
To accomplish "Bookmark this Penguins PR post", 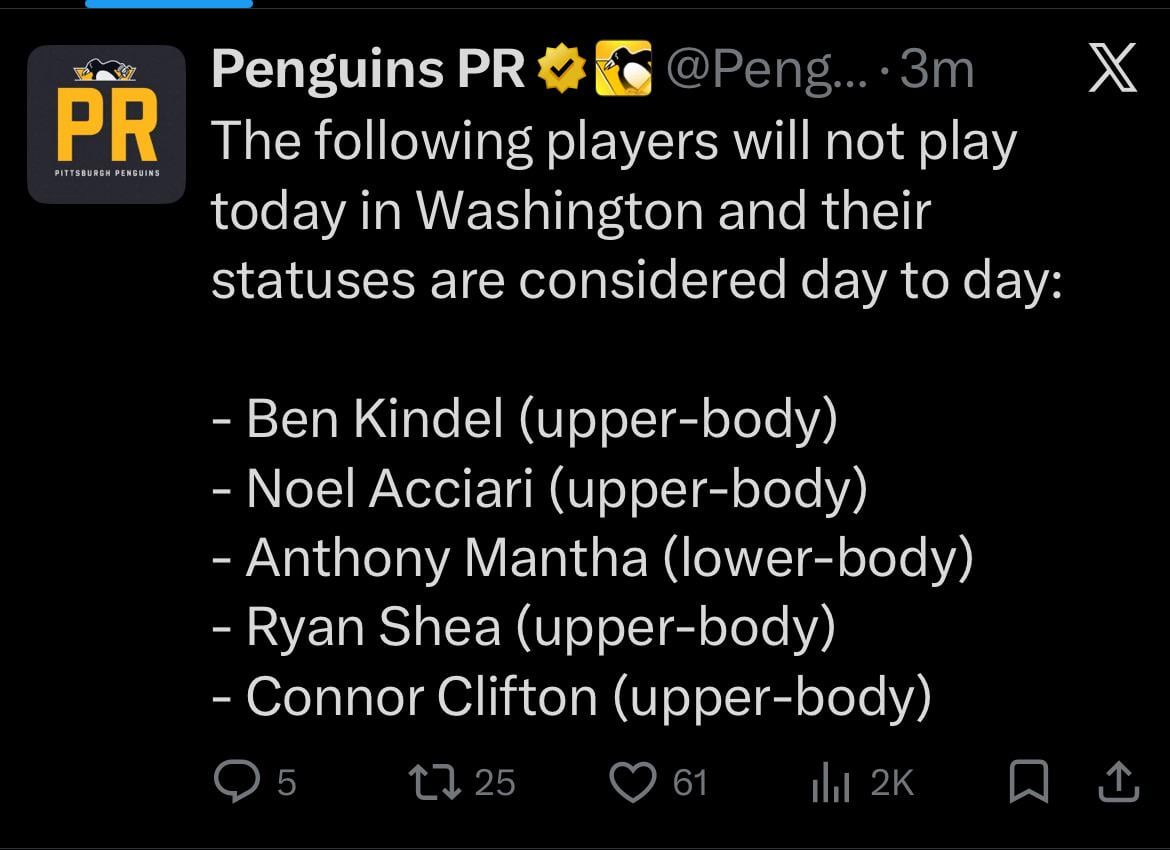I will [1028, 782].
